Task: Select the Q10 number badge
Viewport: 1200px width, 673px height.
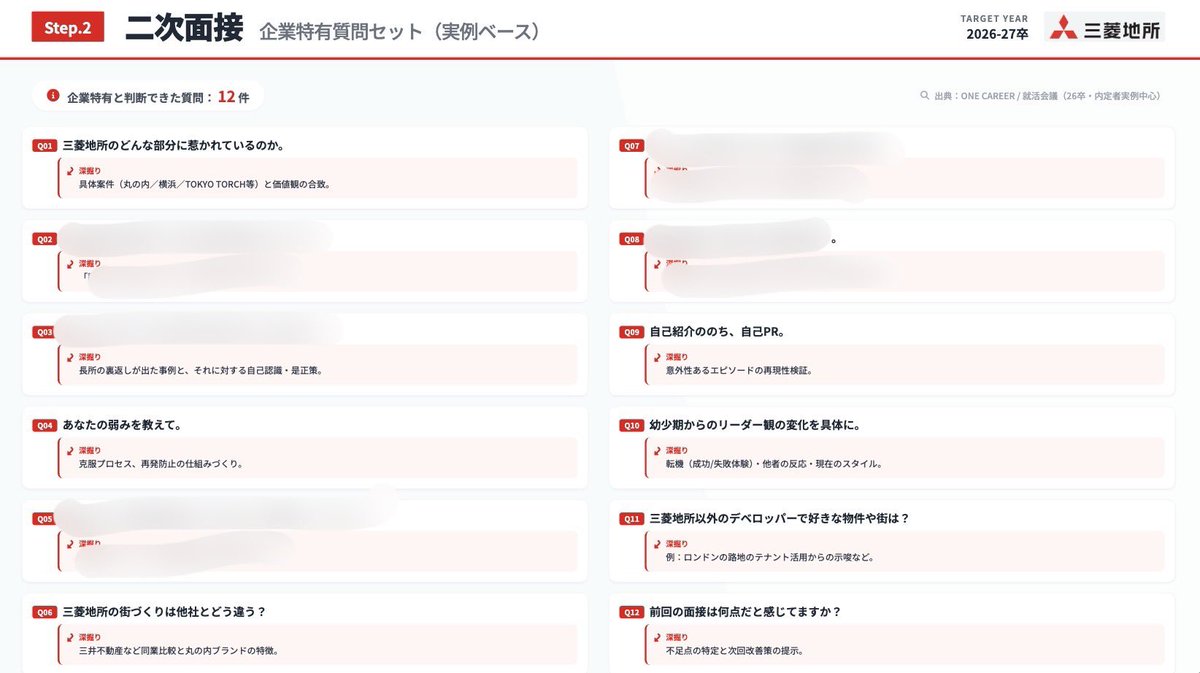Action: pos(631,425)
